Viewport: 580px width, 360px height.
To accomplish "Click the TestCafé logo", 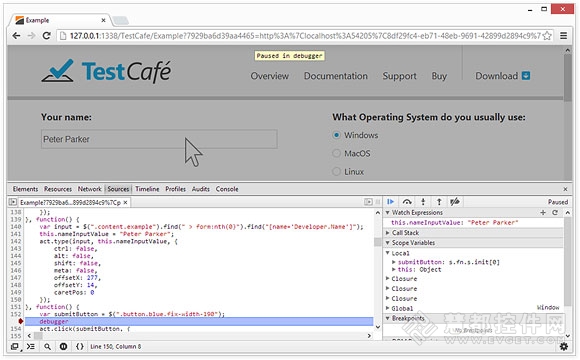I will point(106,71).
